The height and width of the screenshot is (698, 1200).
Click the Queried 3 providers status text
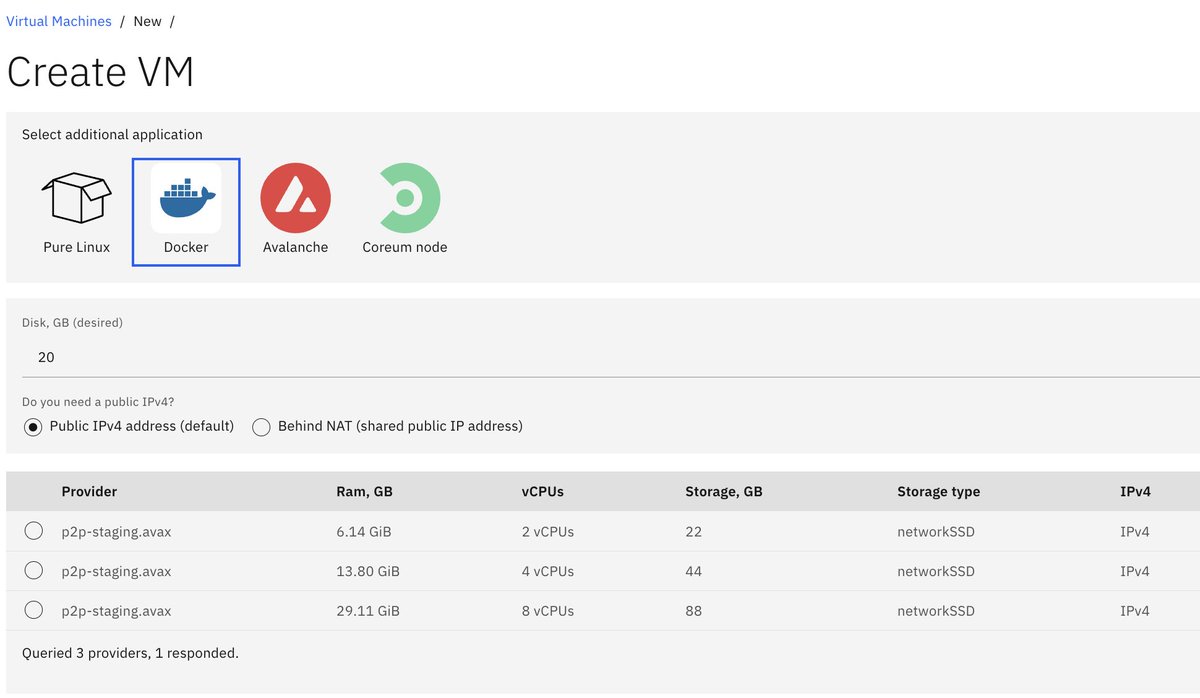[130, 654]
